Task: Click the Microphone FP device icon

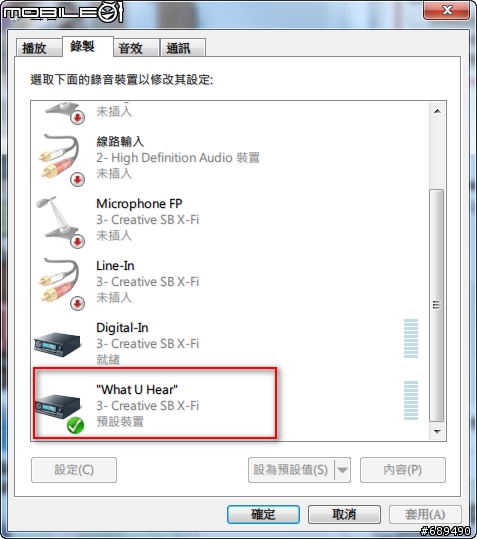Action: (x=60, y=222)
